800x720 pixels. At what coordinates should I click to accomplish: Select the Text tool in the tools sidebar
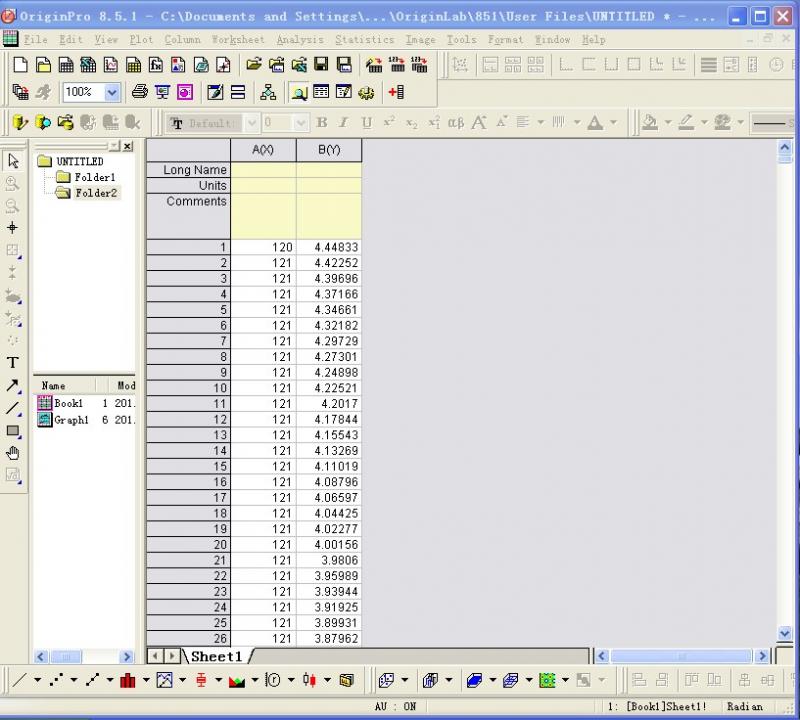tap(13, 363)
